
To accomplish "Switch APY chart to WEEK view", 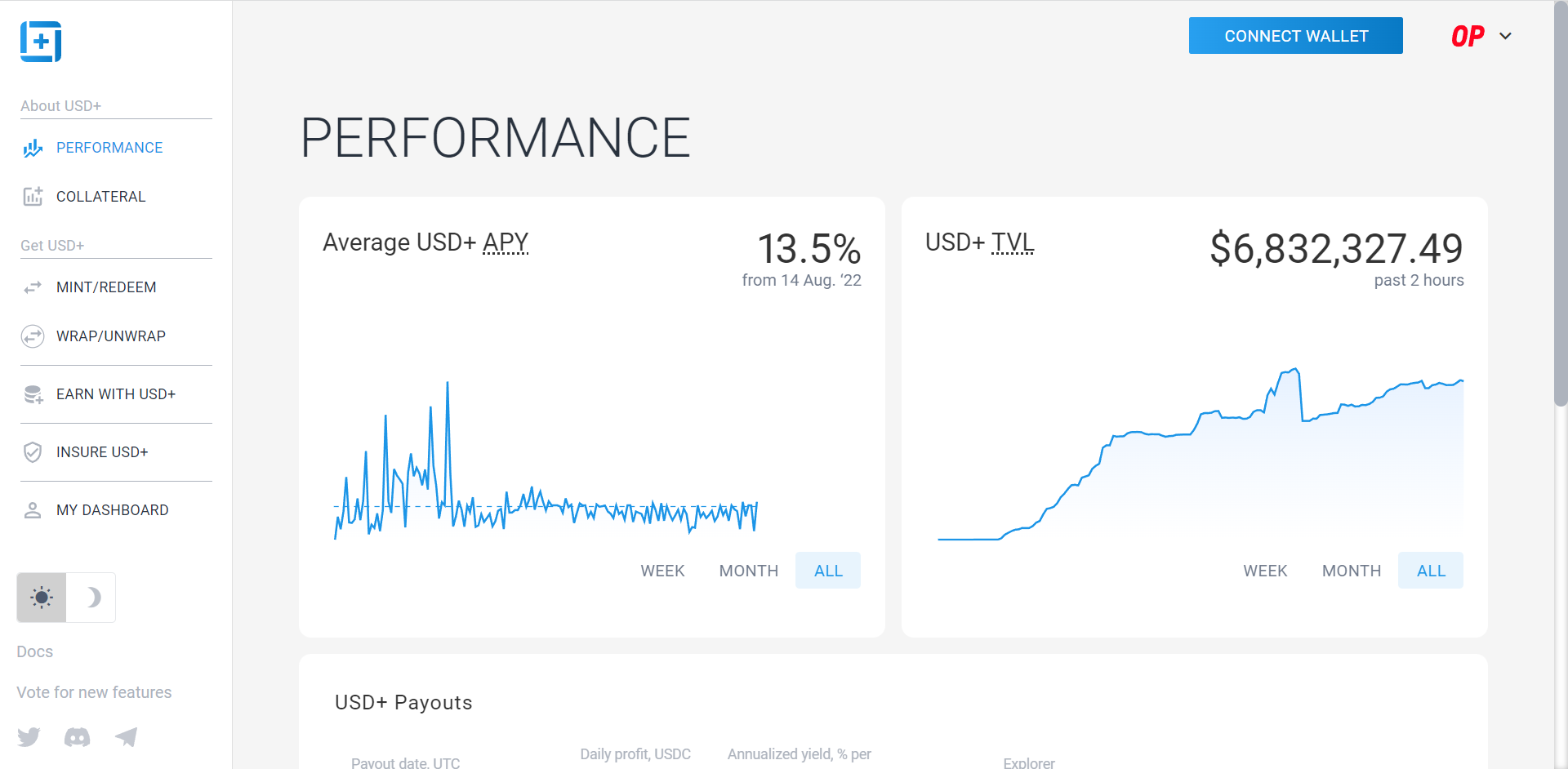I will pyautogui.click(x=662, y=570).
